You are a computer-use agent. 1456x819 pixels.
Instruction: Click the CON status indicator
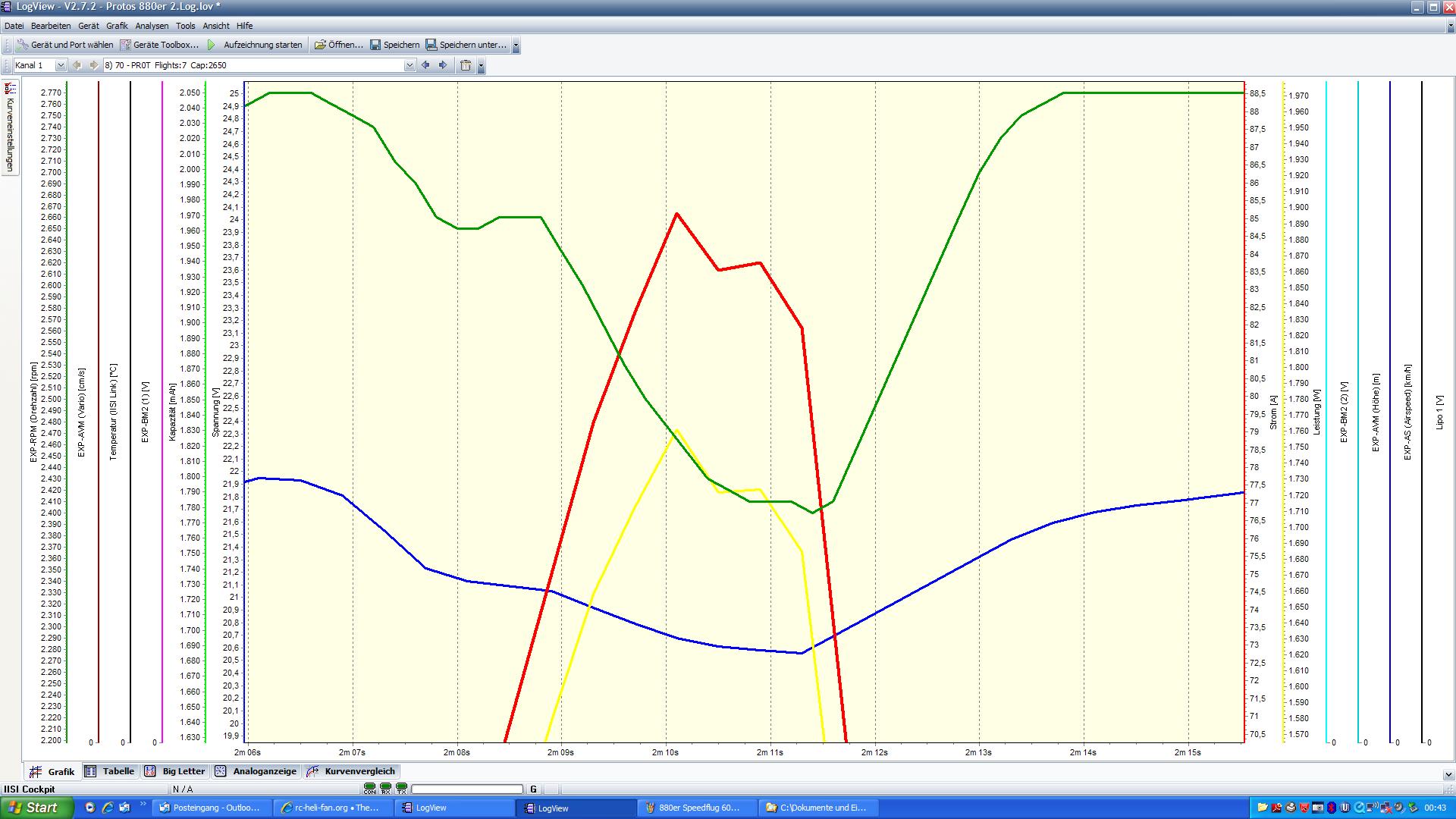(x=369, y=789)
